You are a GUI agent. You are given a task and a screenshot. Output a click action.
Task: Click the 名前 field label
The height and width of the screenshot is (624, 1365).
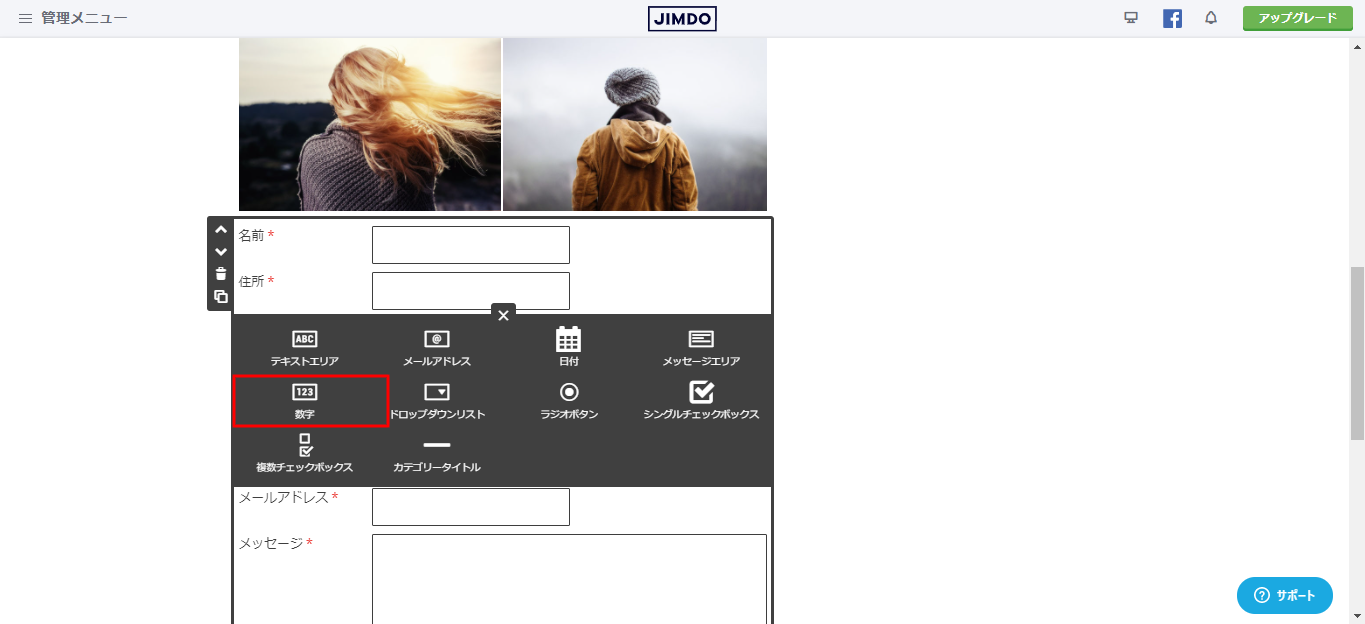click(x=251, y=235)
